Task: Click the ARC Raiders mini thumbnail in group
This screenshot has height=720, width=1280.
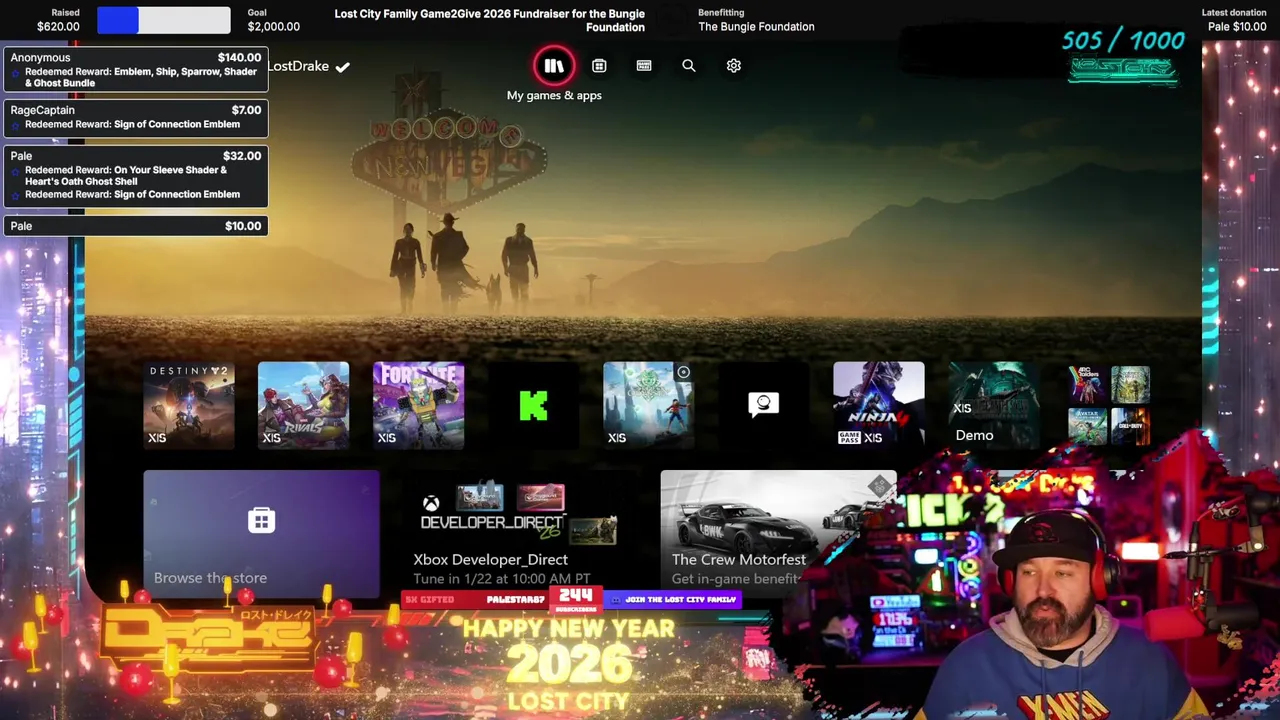Action: (1087, 385)
